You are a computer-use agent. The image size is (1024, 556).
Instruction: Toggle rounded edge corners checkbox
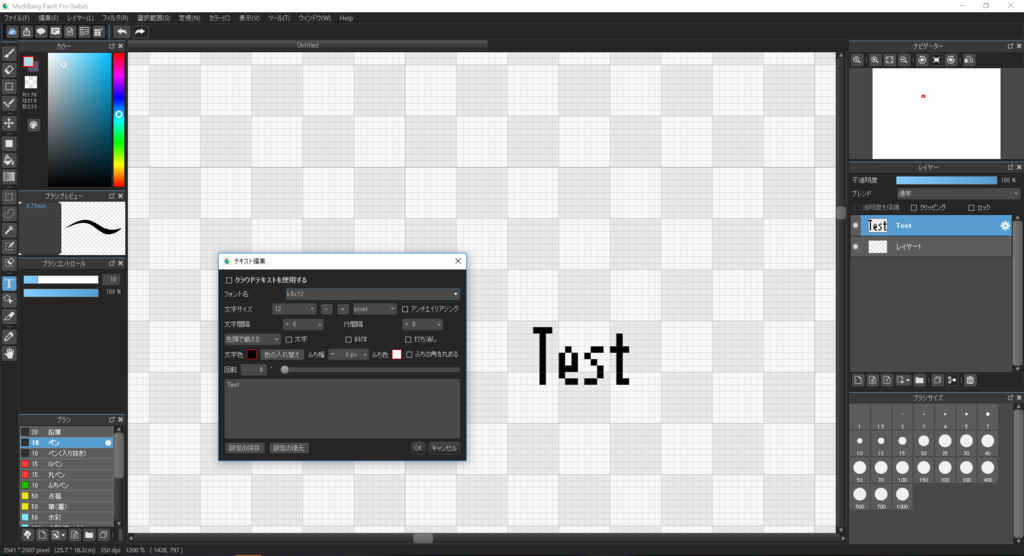pos(409,355)
